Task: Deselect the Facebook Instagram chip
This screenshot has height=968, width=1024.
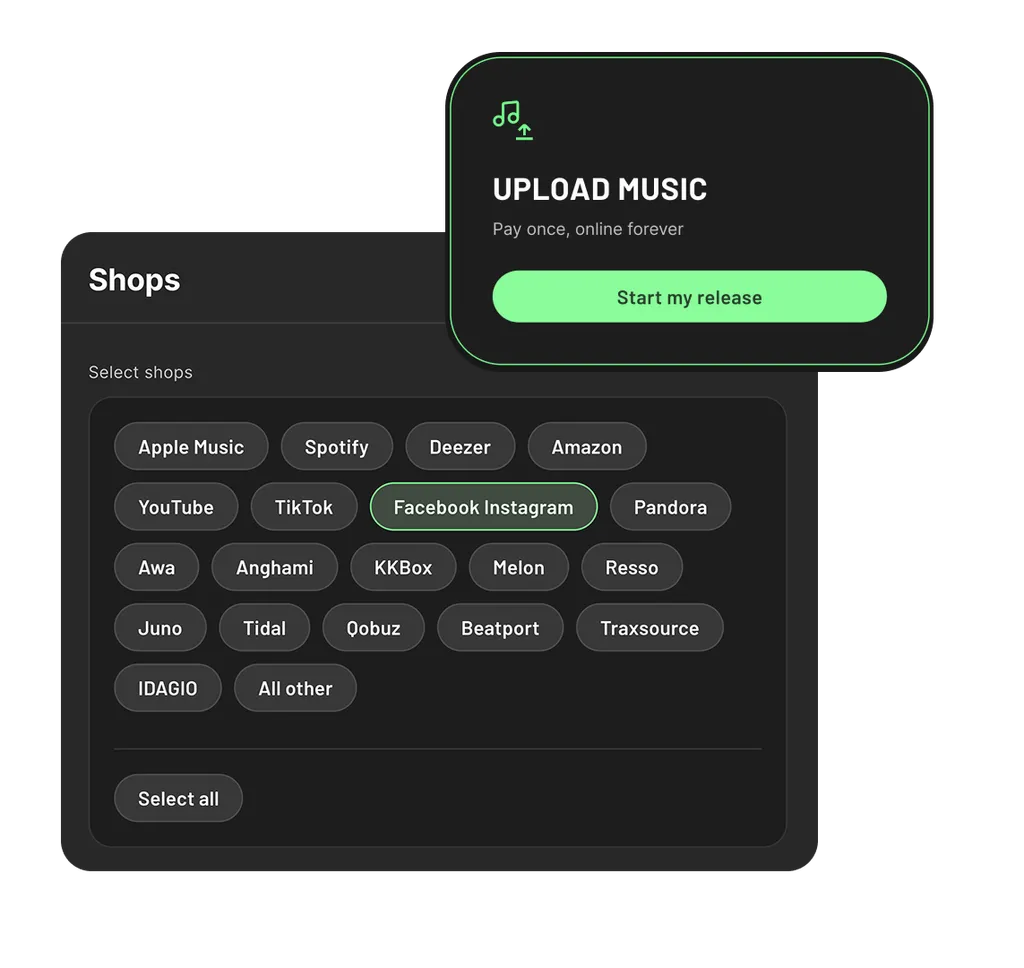Action: coord(483,507)
